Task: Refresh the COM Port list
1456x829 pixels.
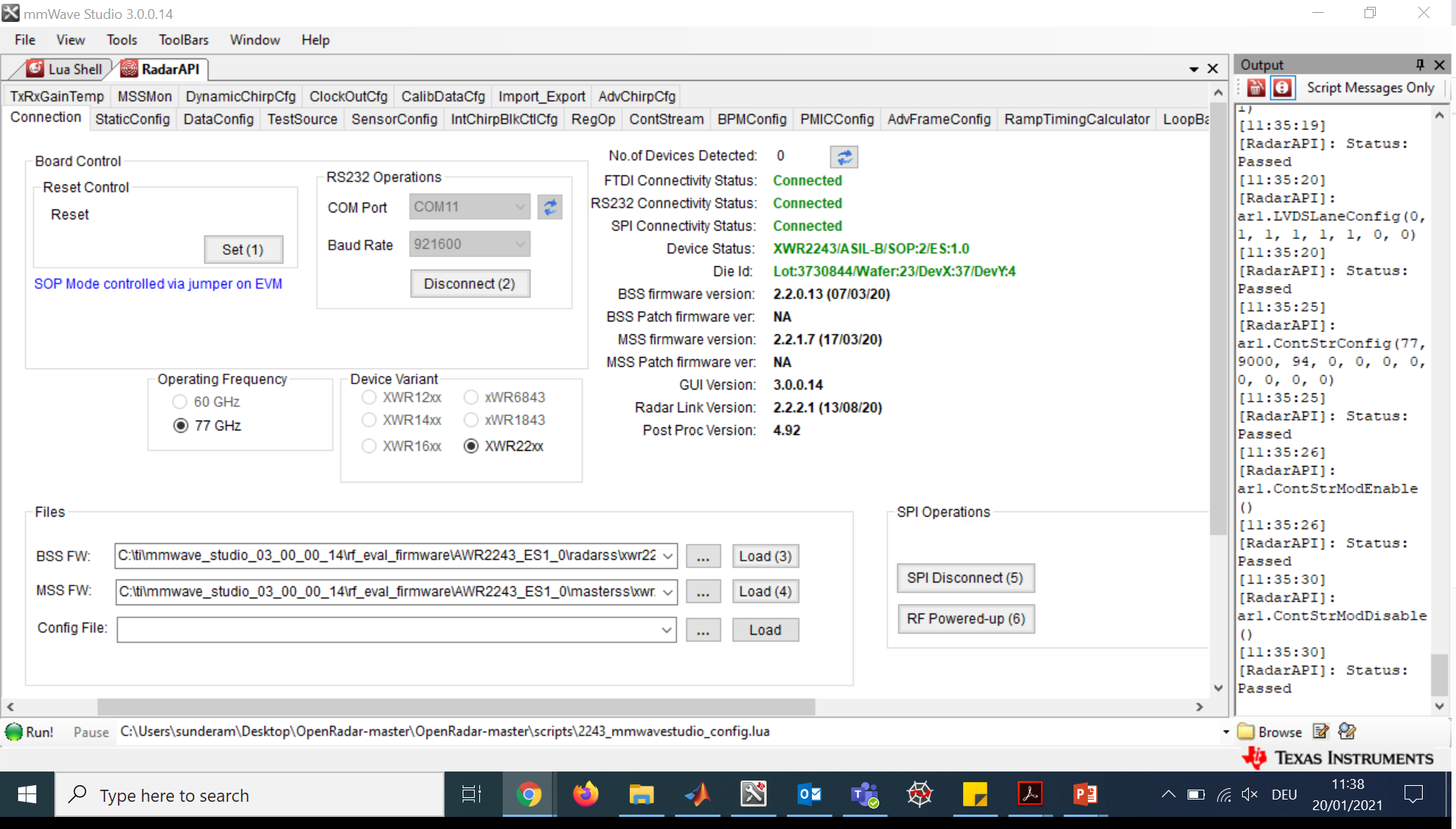Action: click(550, 206)
